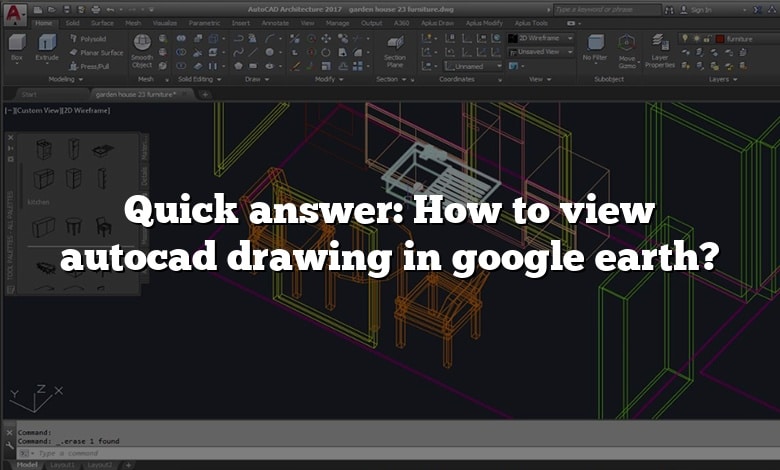This screenshot has height=470, width=780.
Task: Click the command line input field
Action: [x=398, y=453]
